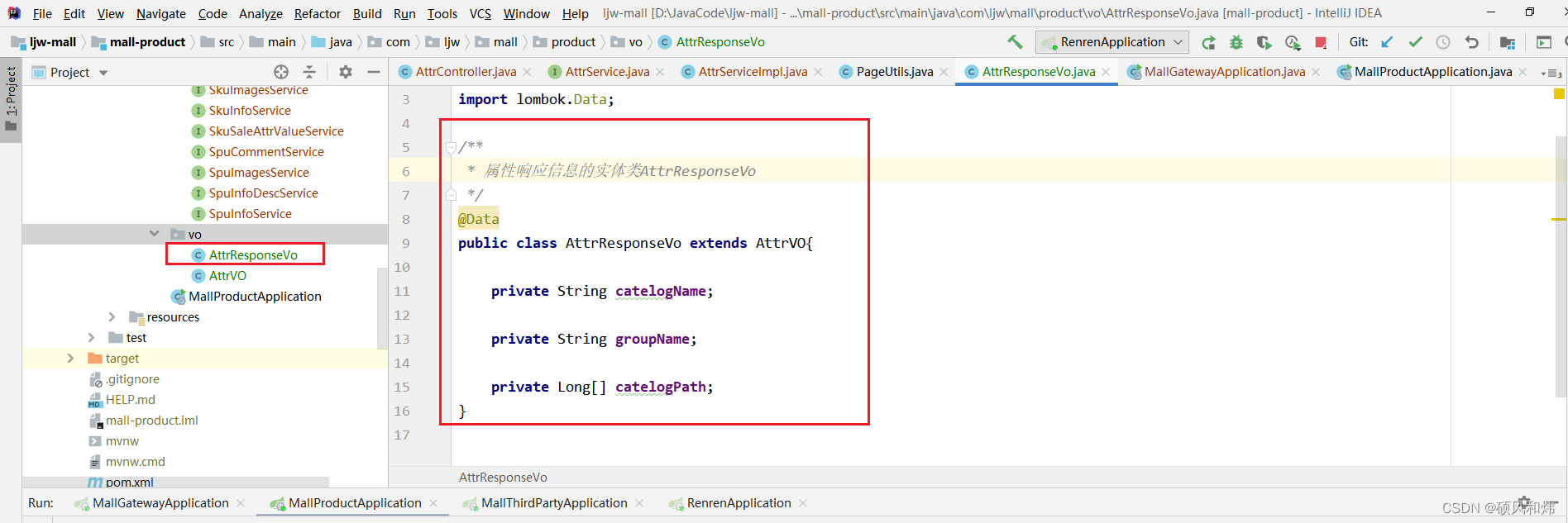The height and width of the screenshot is (523, 1568).
Task: Run with coverage shield icon
Action: click(x=1264, y=42)
